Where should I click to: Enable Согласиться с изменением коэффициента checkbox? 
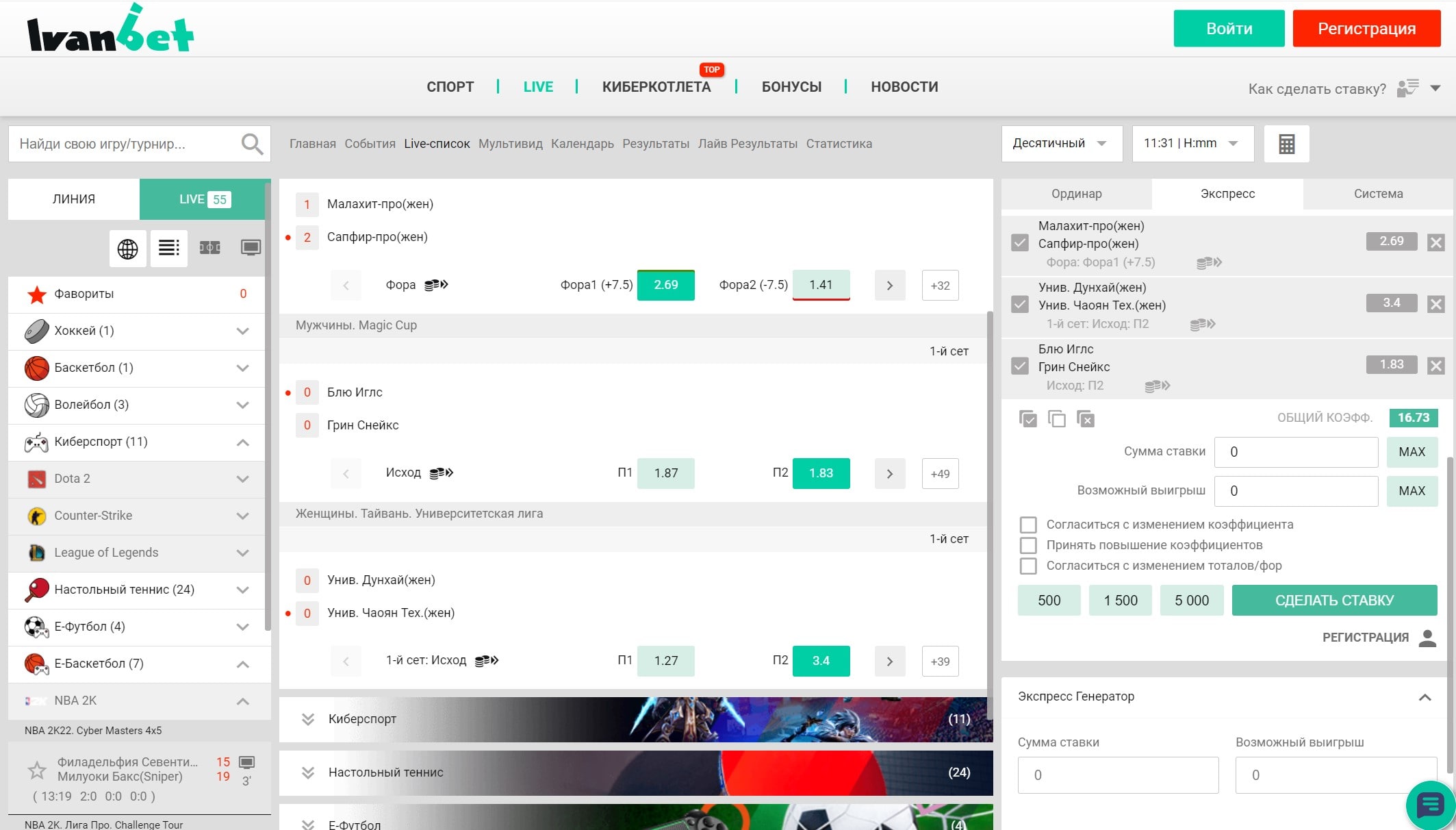(1028, 525)
